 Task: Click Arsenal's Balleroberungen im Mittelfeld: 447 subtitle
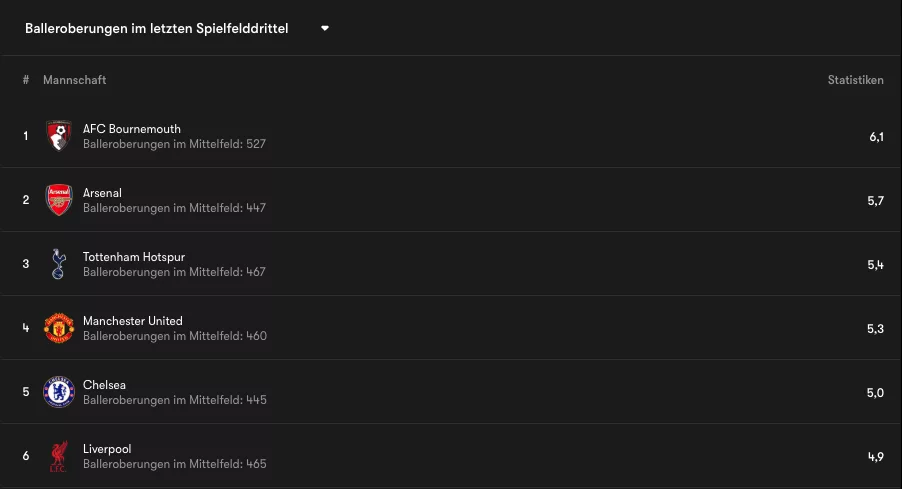(174, 208)
